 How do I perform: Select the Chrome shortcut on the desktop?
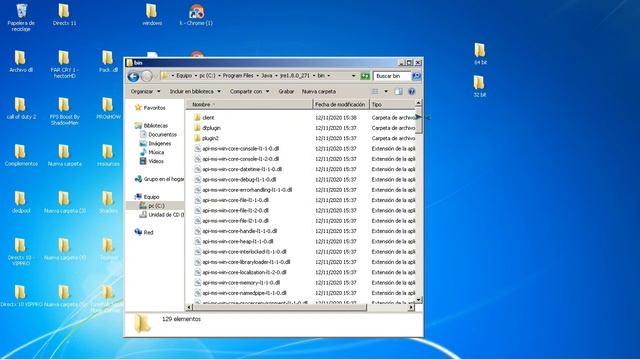(196, 15)
